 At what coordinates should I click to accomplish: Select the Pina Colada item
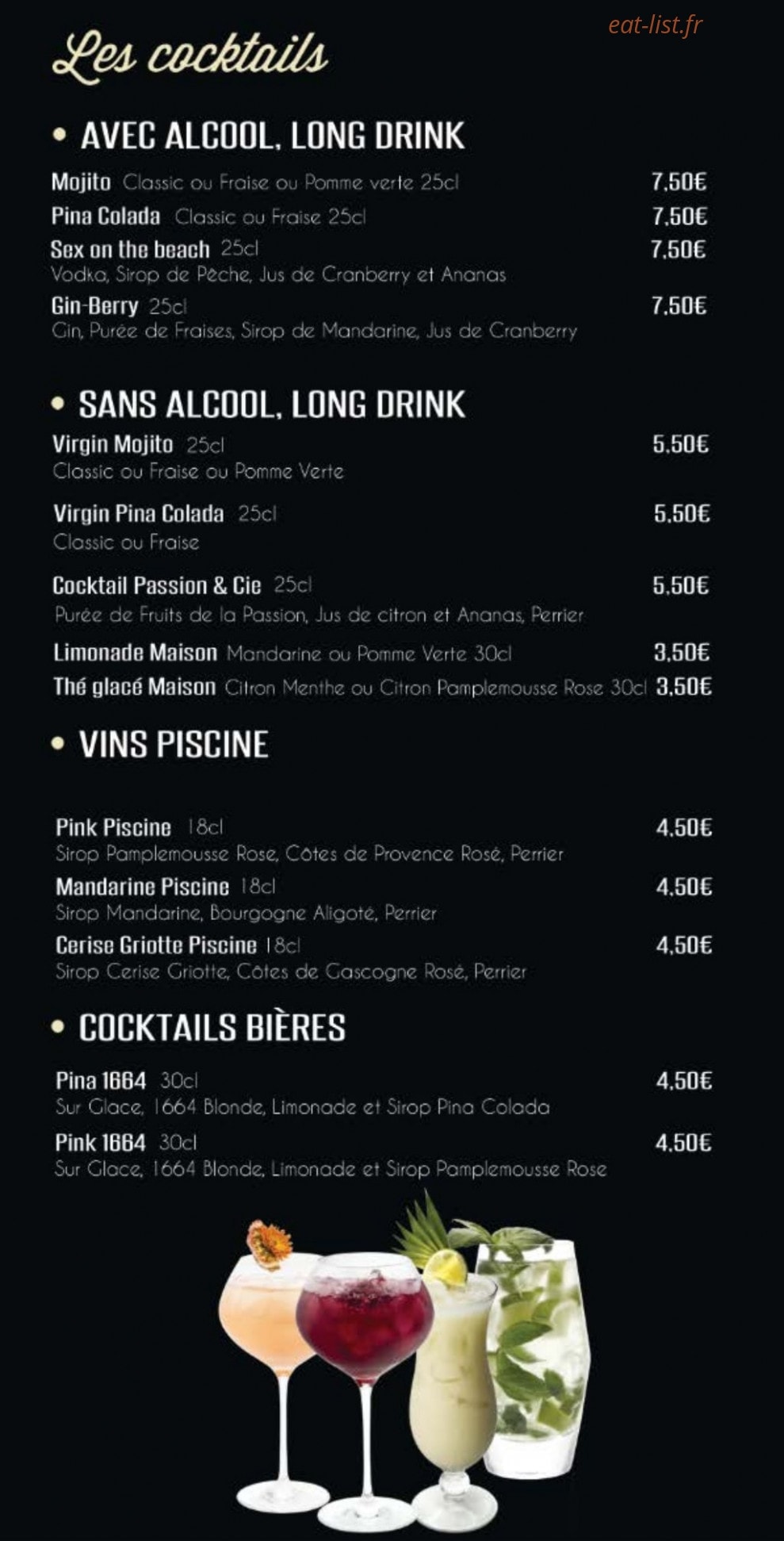point(105,216)
